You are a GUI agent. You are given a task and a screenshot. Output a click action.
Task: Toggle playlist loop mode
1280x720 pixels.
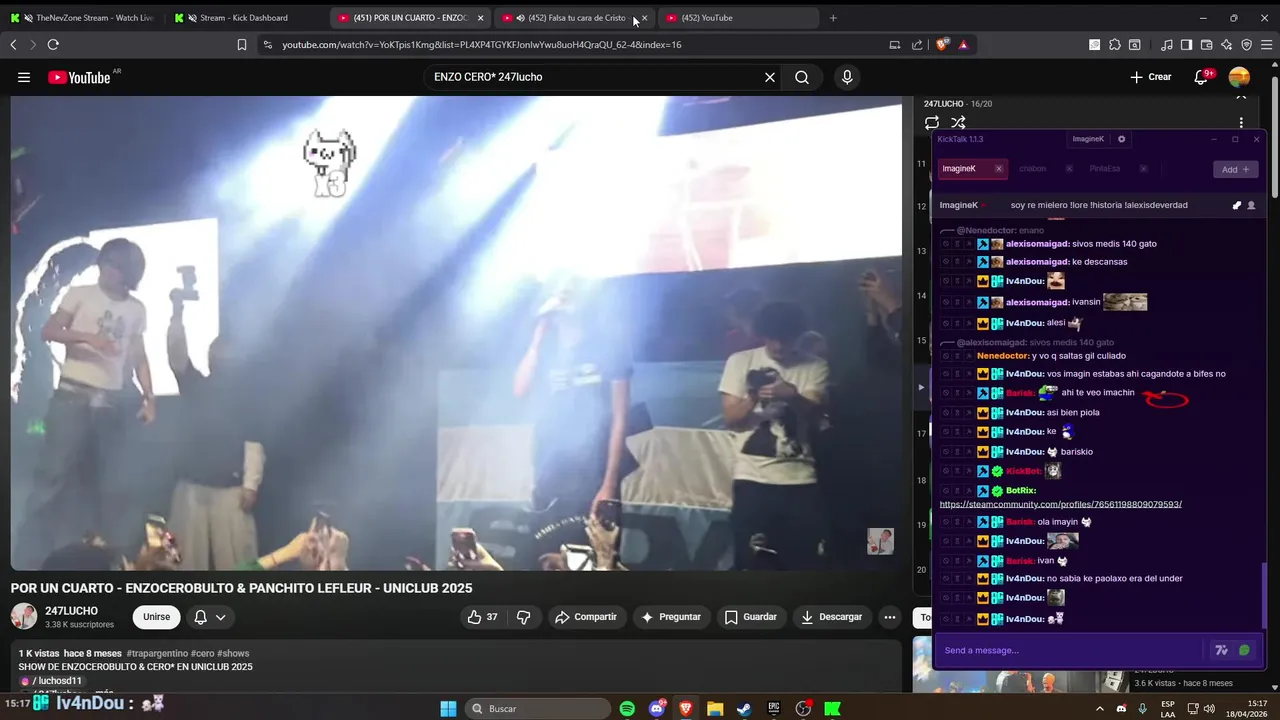click(x=931, y=122)
